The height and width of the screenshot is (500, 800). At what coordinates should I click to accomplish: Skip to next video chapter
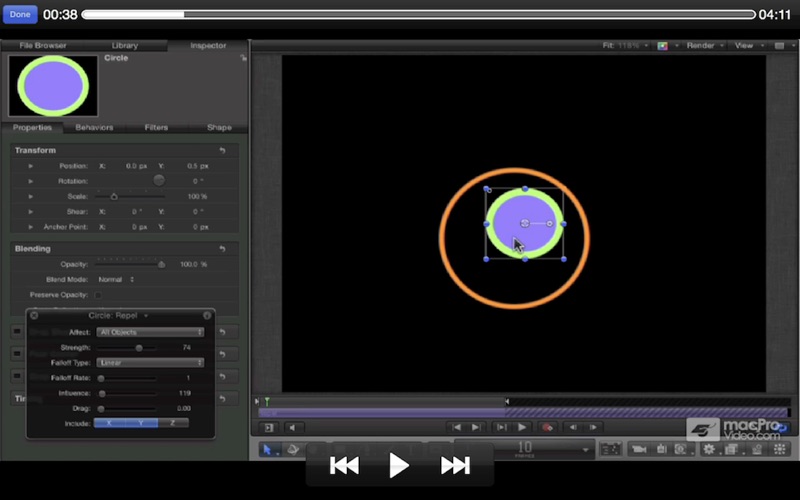coord(455,465)
